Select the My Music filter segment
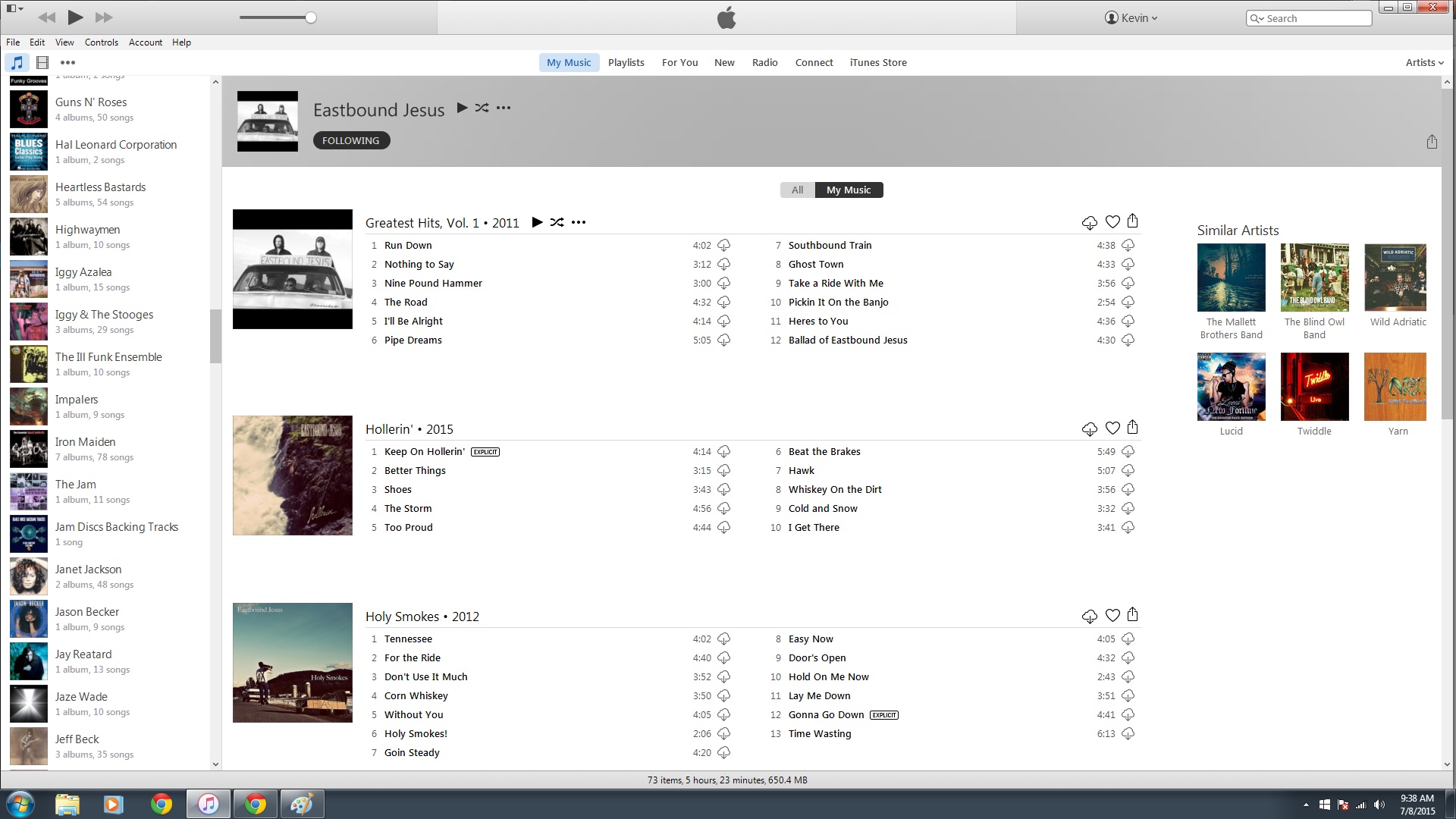 pos(848,190)
